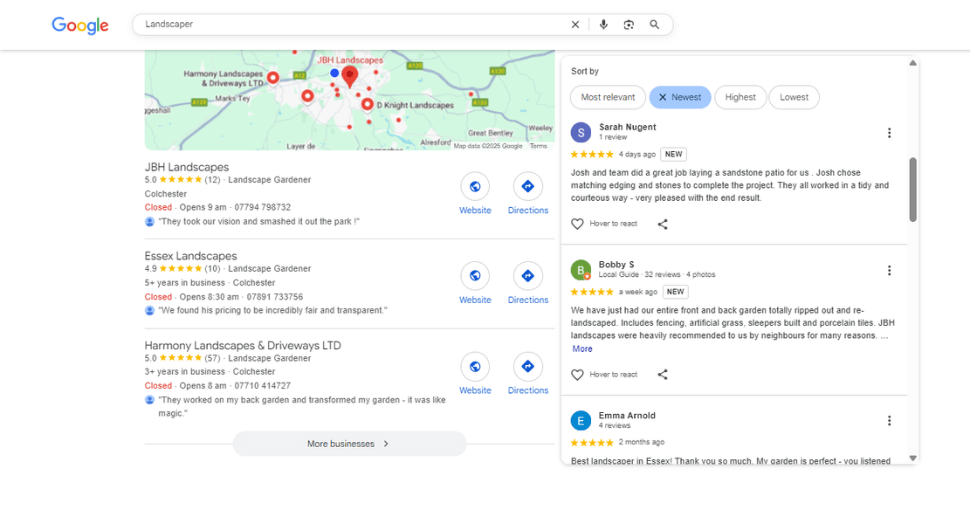Open Harmony Landscapes website globe icon
This screenshot has width=970, height=517.
[x=475, y=367]
